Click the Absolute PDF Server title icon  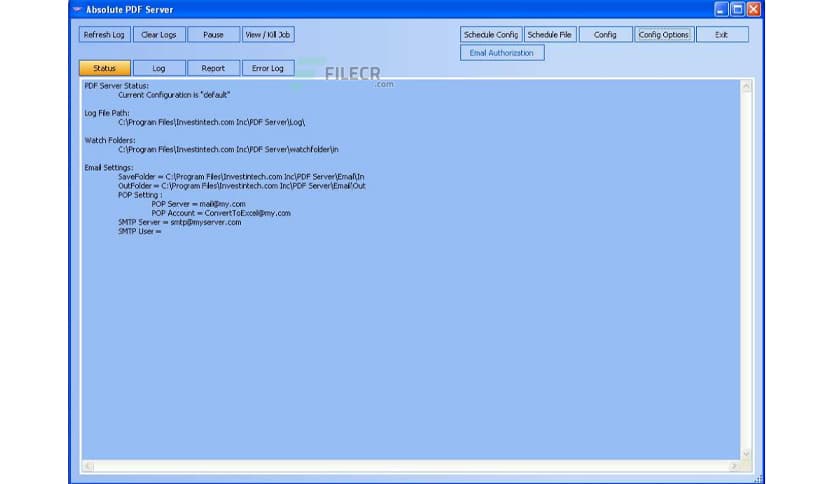(x=78, y=10)
